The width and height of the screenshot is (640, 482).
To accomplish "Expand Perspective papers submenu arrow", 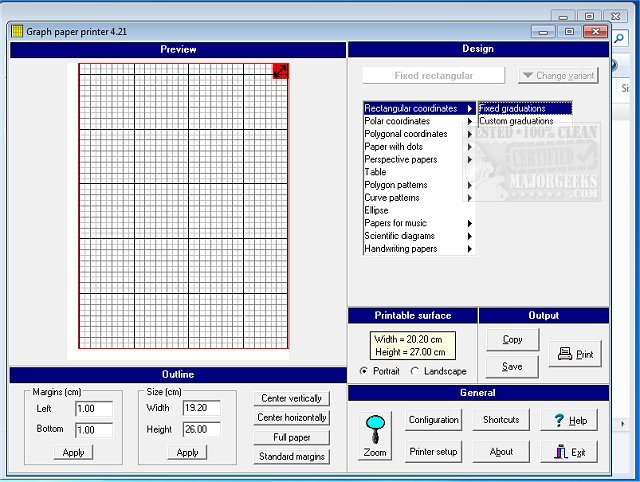I will point(470,160).
